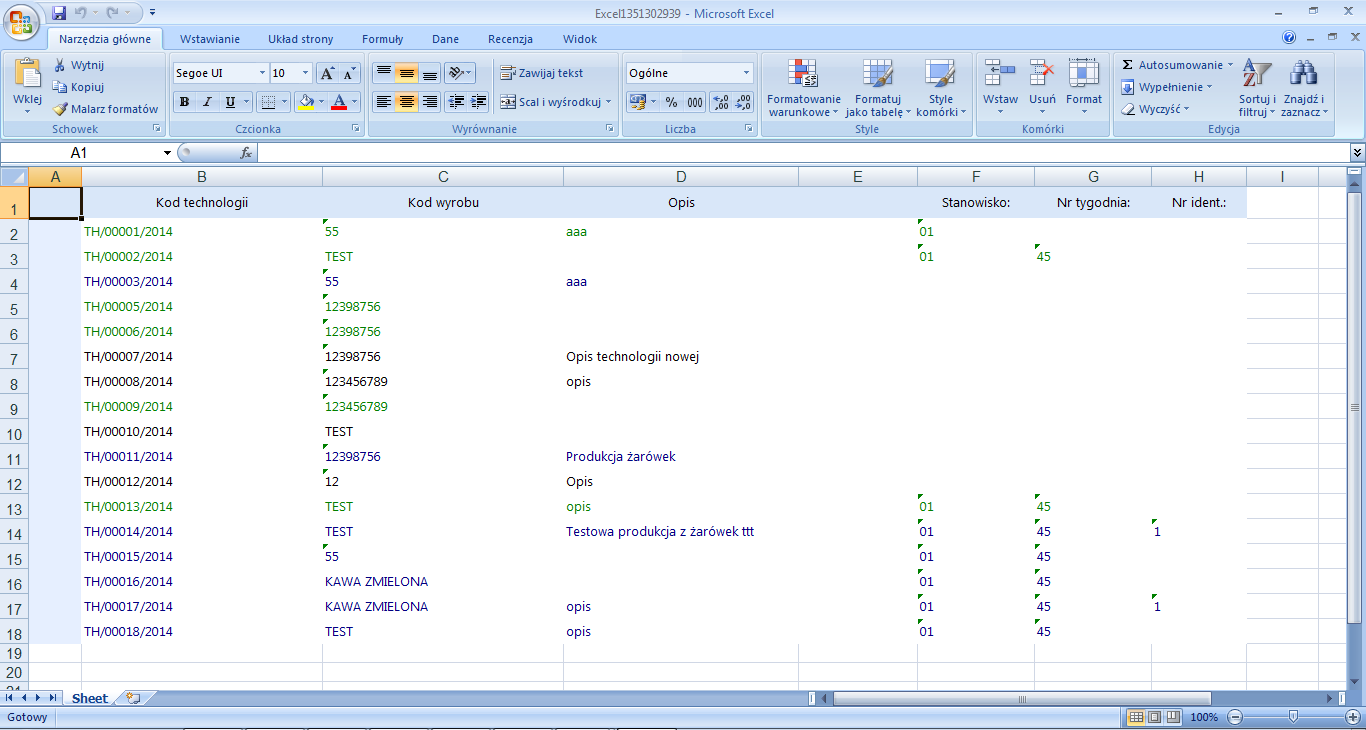Image resolution: width=1366 pixels, height=730 pixels.
Task: Align text to top
Action: [x=383, y=73]
